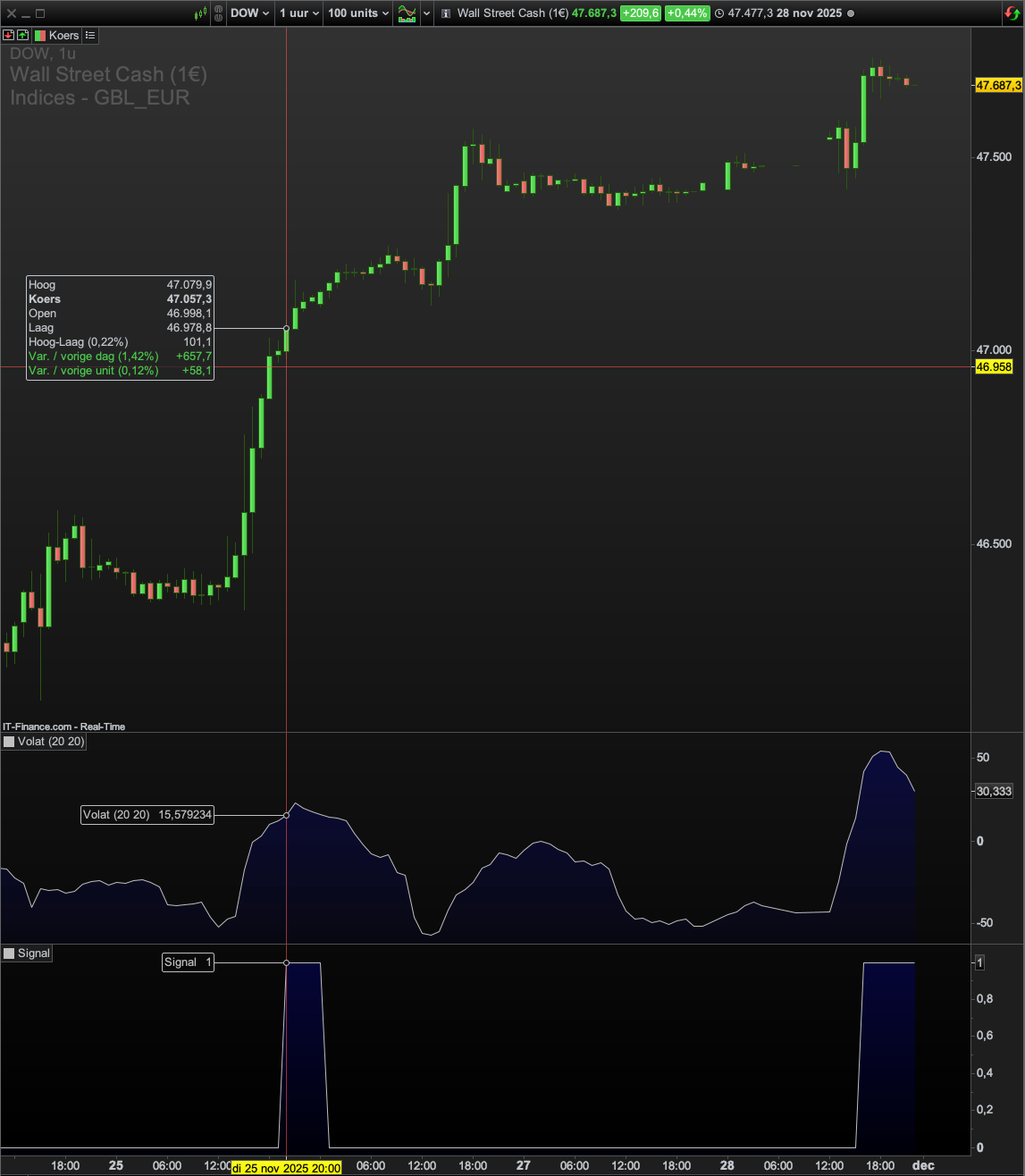Click the small grey status dot after the date
The height and width of the screenshot is (1176, 1025).
coord(850,13)
